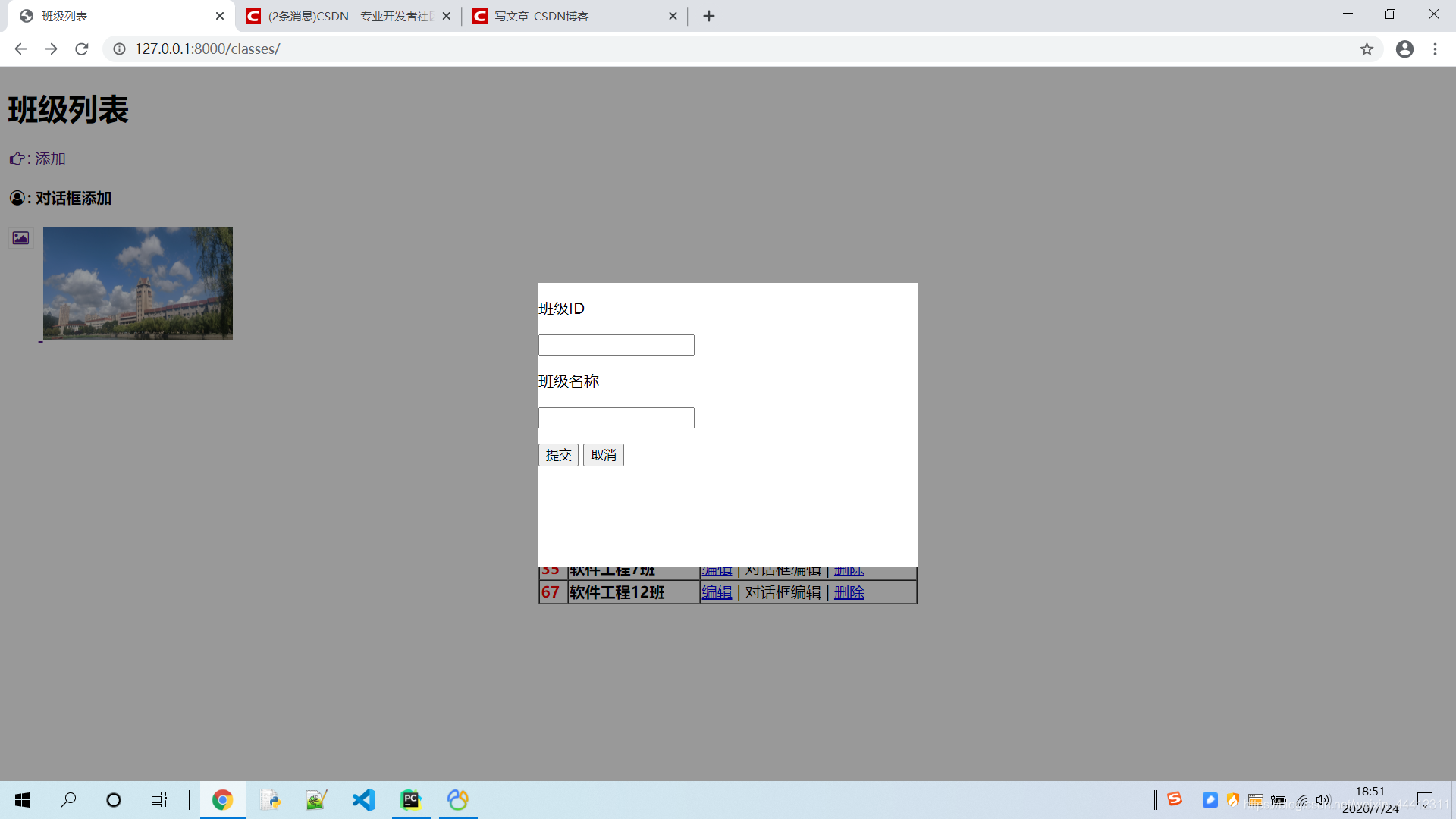Screen dimensions: 1456x819
Task: Click Chrome icon in taskbar
Action: click(x=222, y=800)
